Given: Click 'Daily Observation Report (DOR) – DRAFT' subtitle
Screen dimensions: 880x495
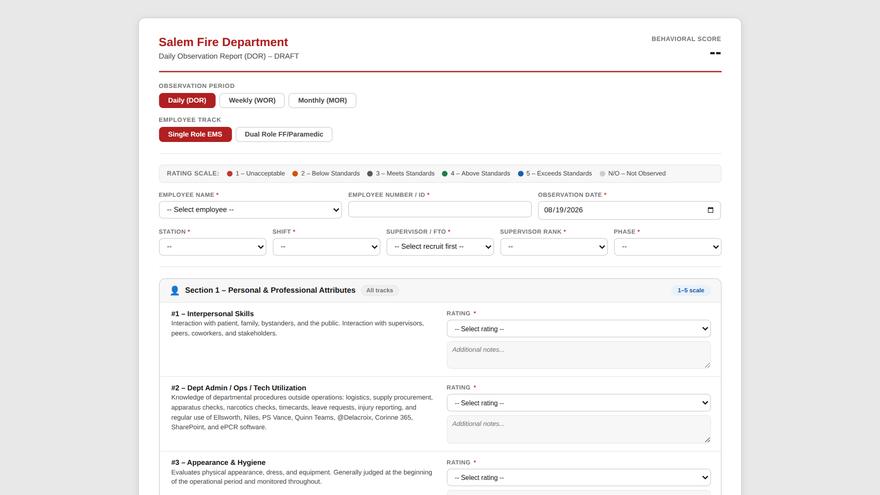Looking at the screenshot, I should (228, 56).
